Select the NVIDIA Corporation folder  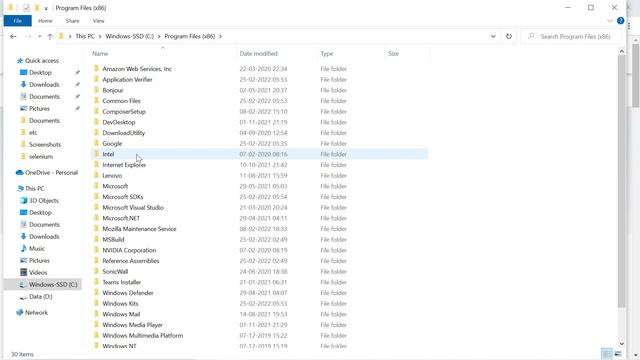[x=129, y=250]
